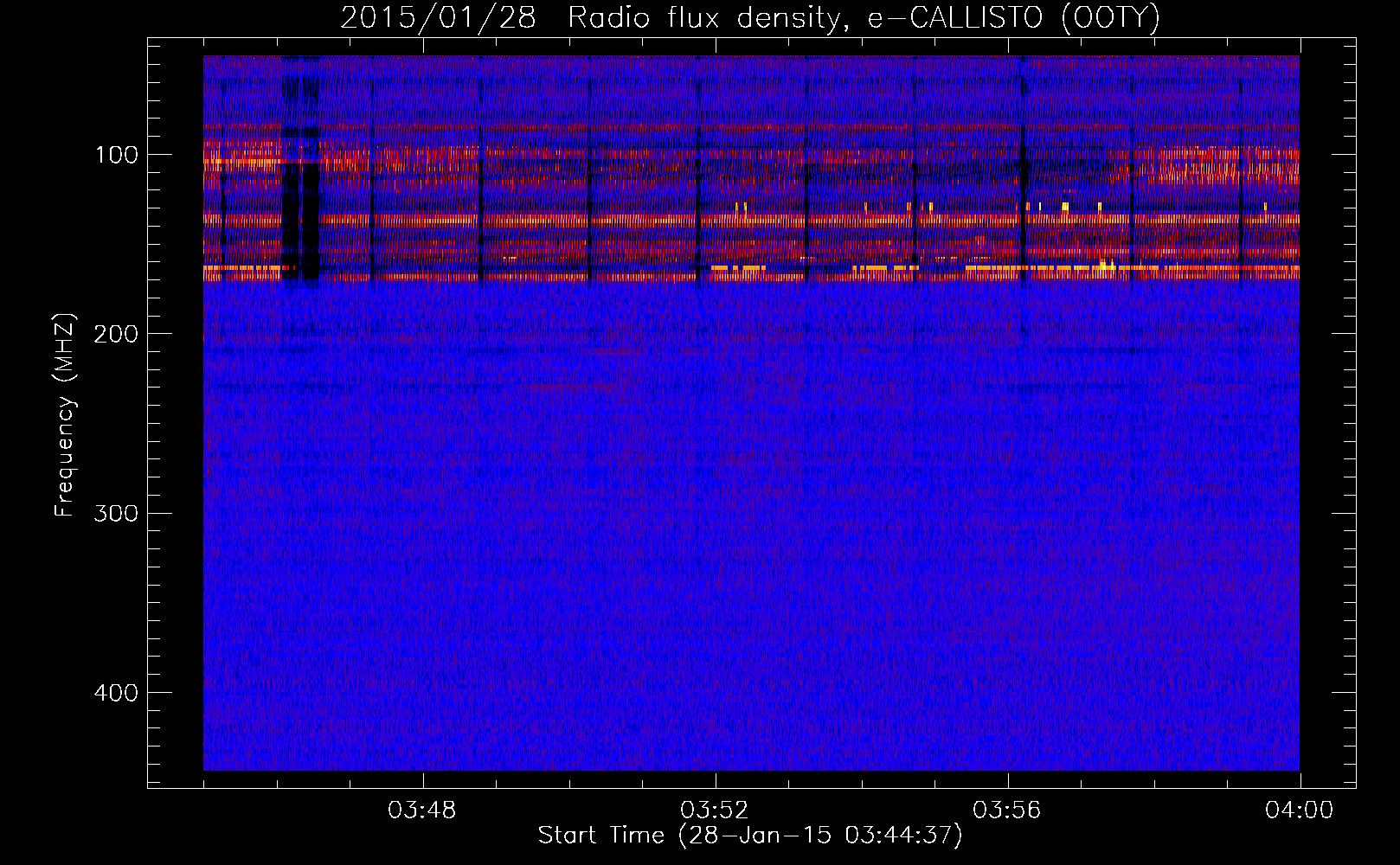Click the 'Start Time (28-Jan-15 03:44:37)' label

coord(750,836)
